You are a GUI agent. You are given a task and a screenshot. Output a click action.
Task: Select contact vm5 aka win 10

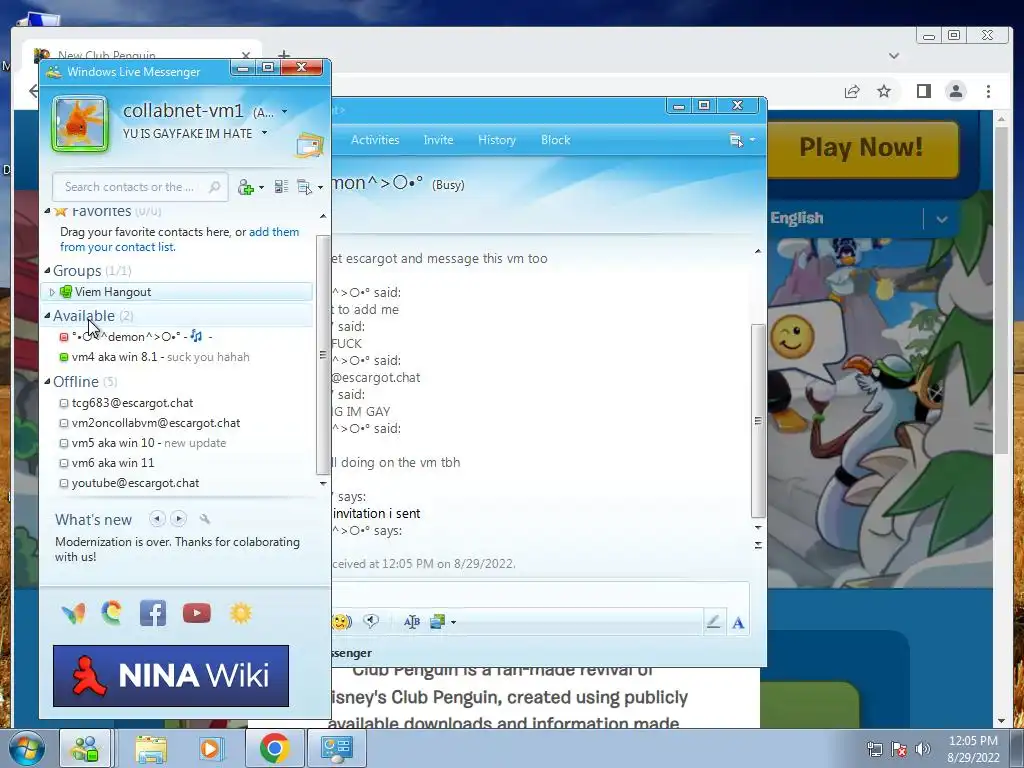click(142, 443)
